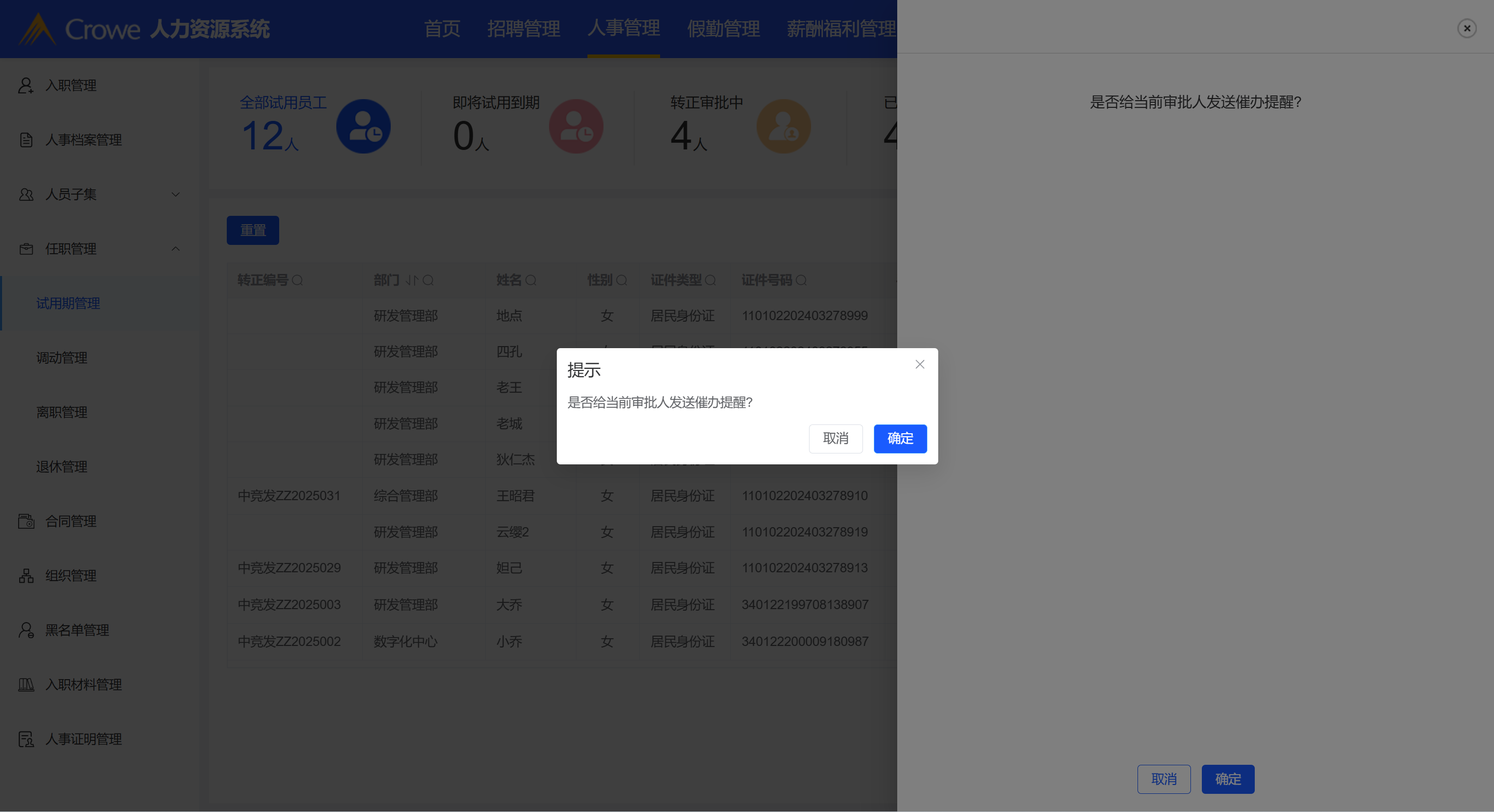Image resolution: width=1494 pixels, height=812 pixels.
Task: Open 调动管理 in sidebar
Action: click(x=61, y=358)
